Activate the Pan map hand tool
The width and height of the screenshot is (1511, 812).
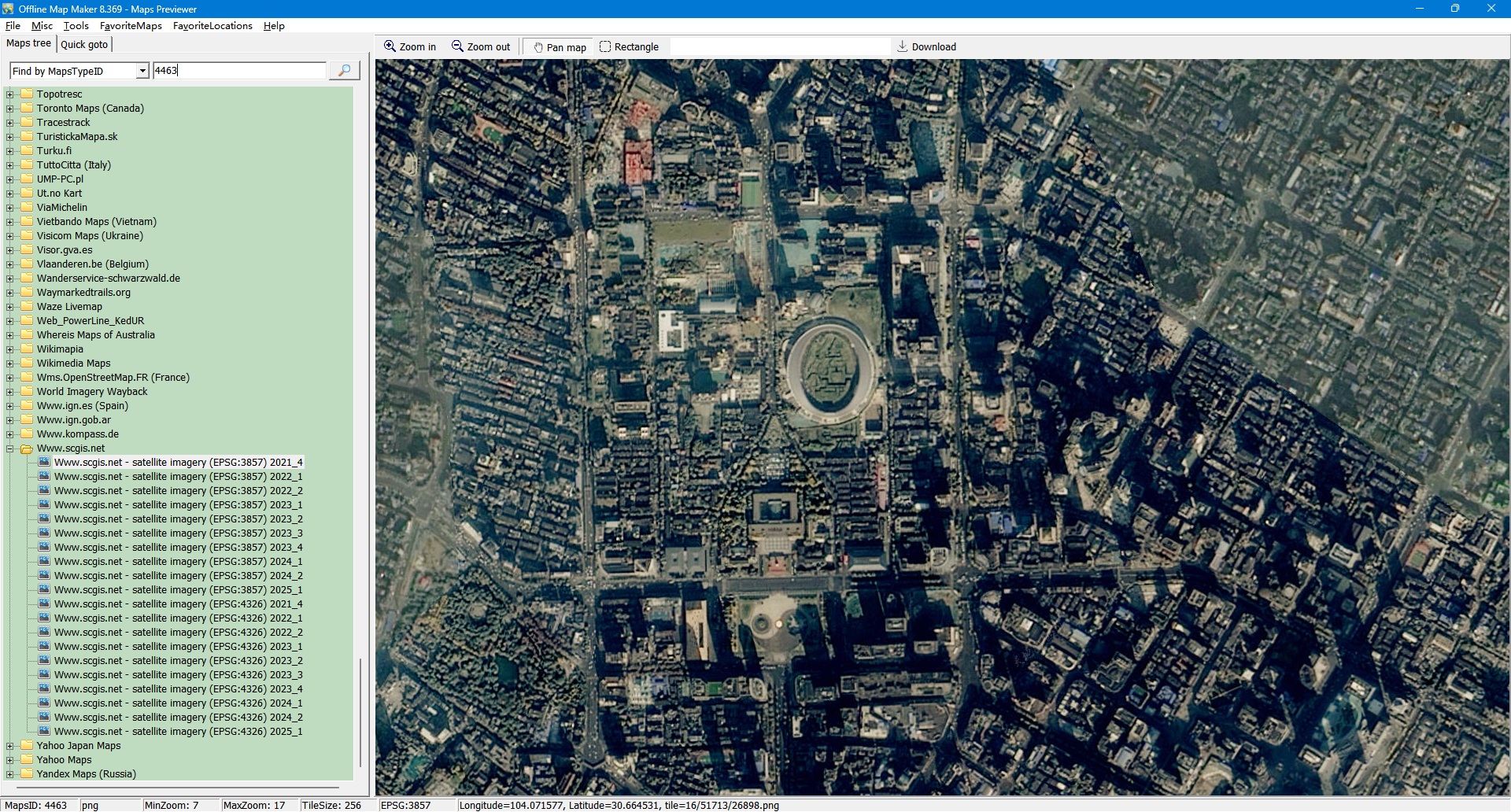560,47
